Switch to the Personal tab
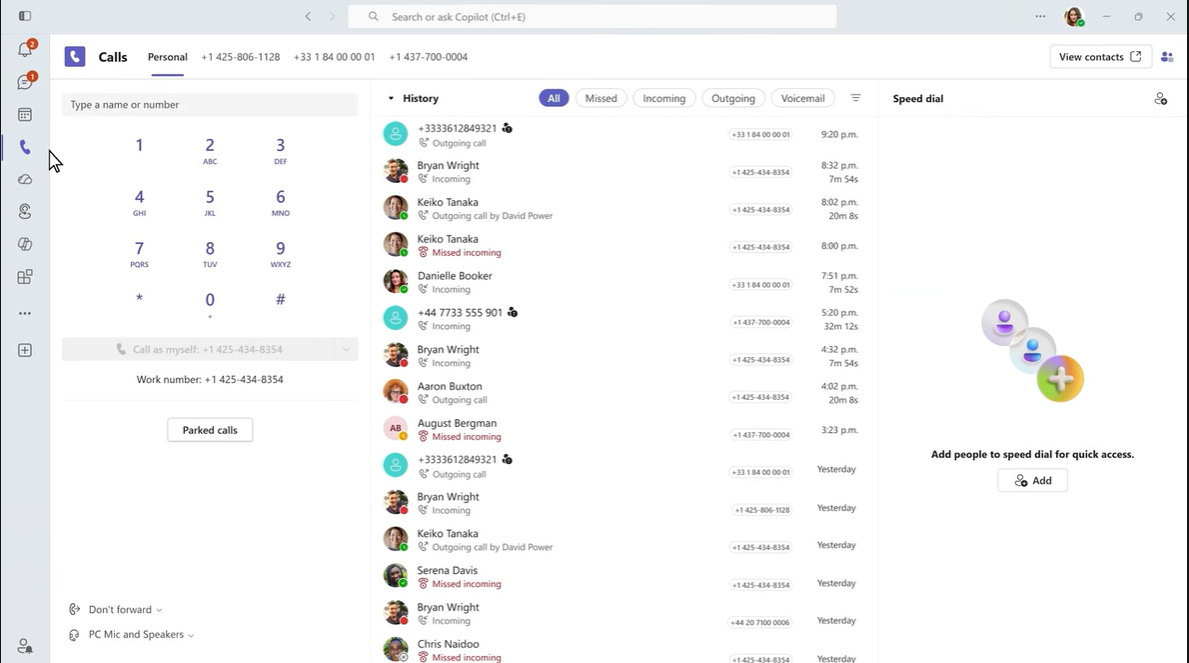 (x=168, y=57)
